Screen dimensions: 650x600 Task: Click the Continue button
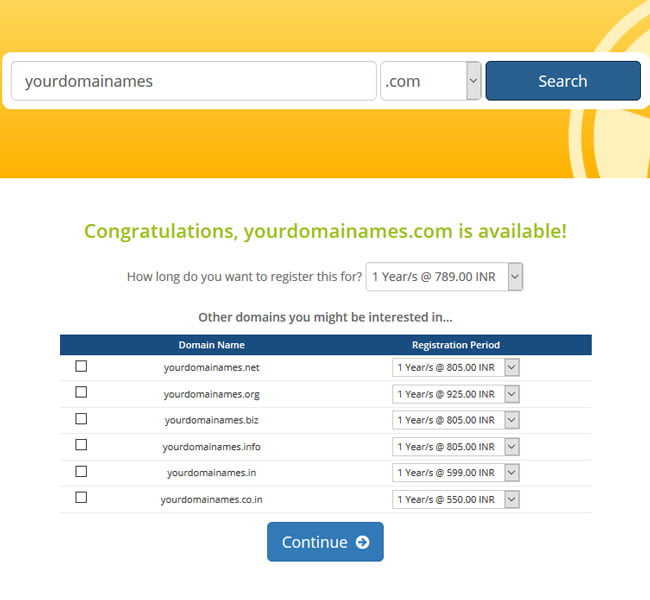click(x=325, y=542)
